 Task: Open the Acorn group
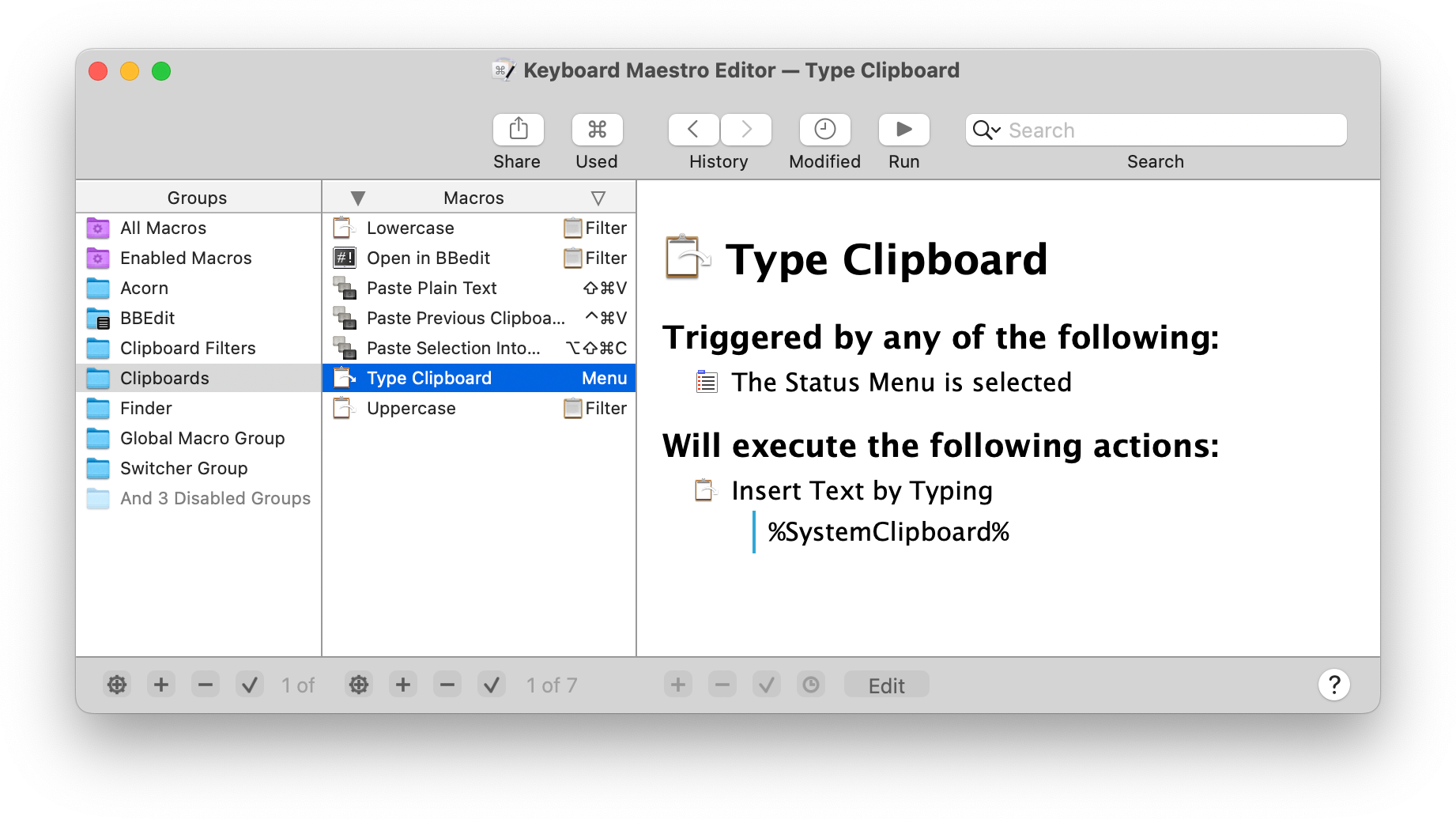tap(198, 288)
